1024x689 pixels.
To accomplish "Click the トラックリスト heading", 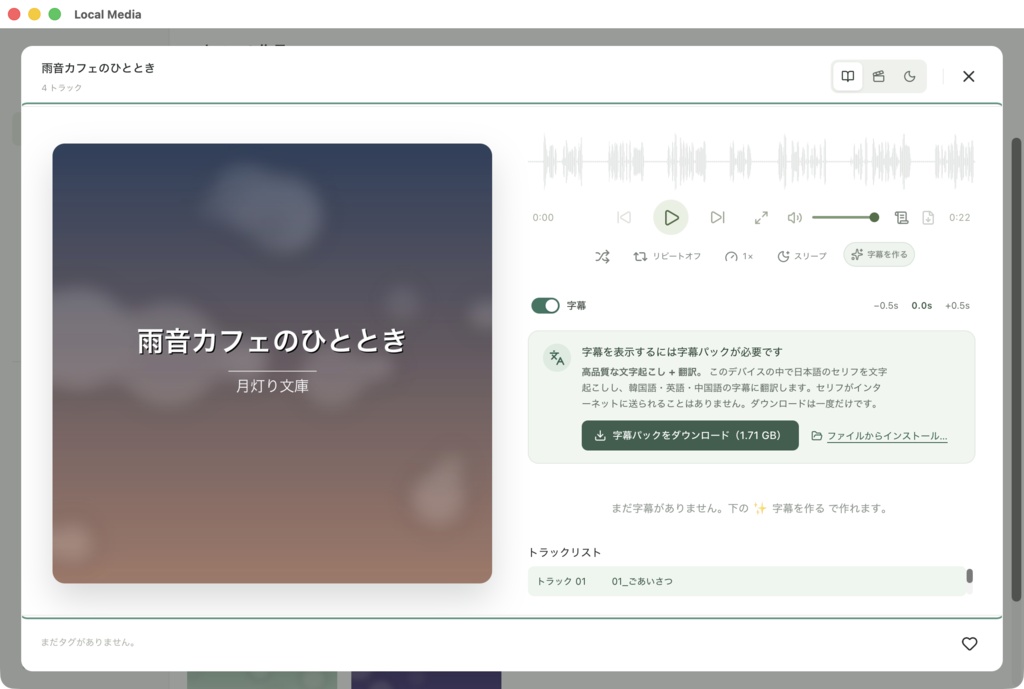I will point(564,553).
